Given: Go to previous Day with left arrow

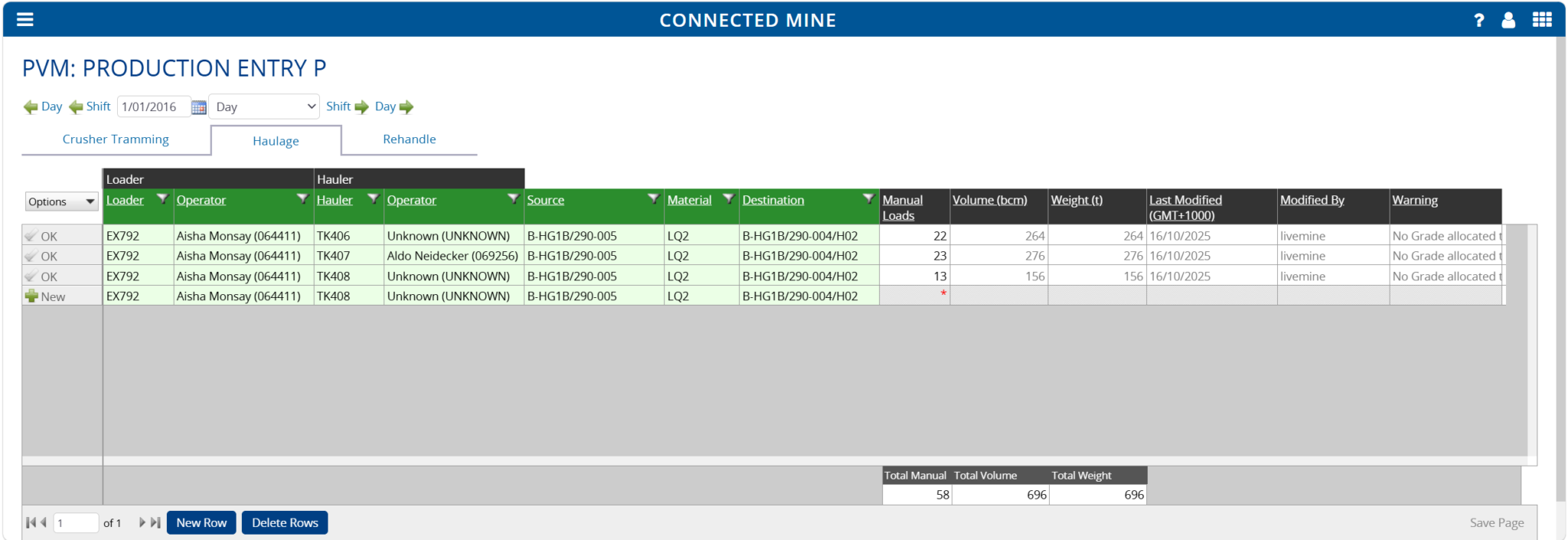Looking at the screenshot, I should pos(31,107).
